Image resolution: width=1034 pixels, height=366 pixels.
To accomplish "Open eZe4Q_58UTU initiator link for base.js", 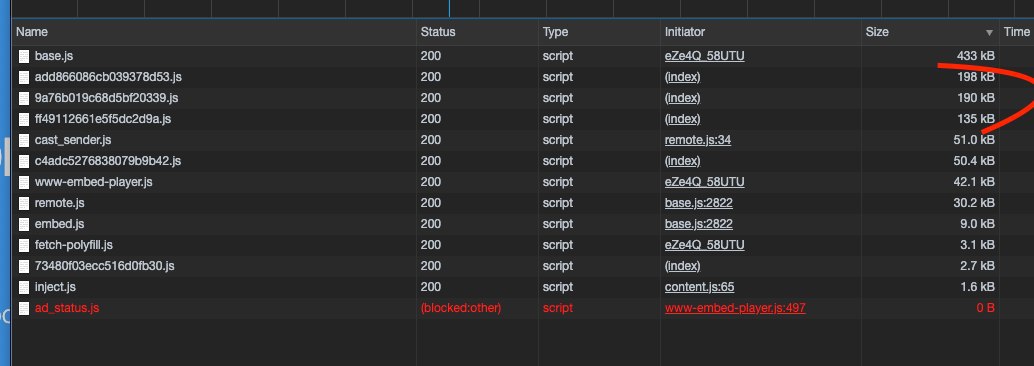I will (x=704, y=56).
